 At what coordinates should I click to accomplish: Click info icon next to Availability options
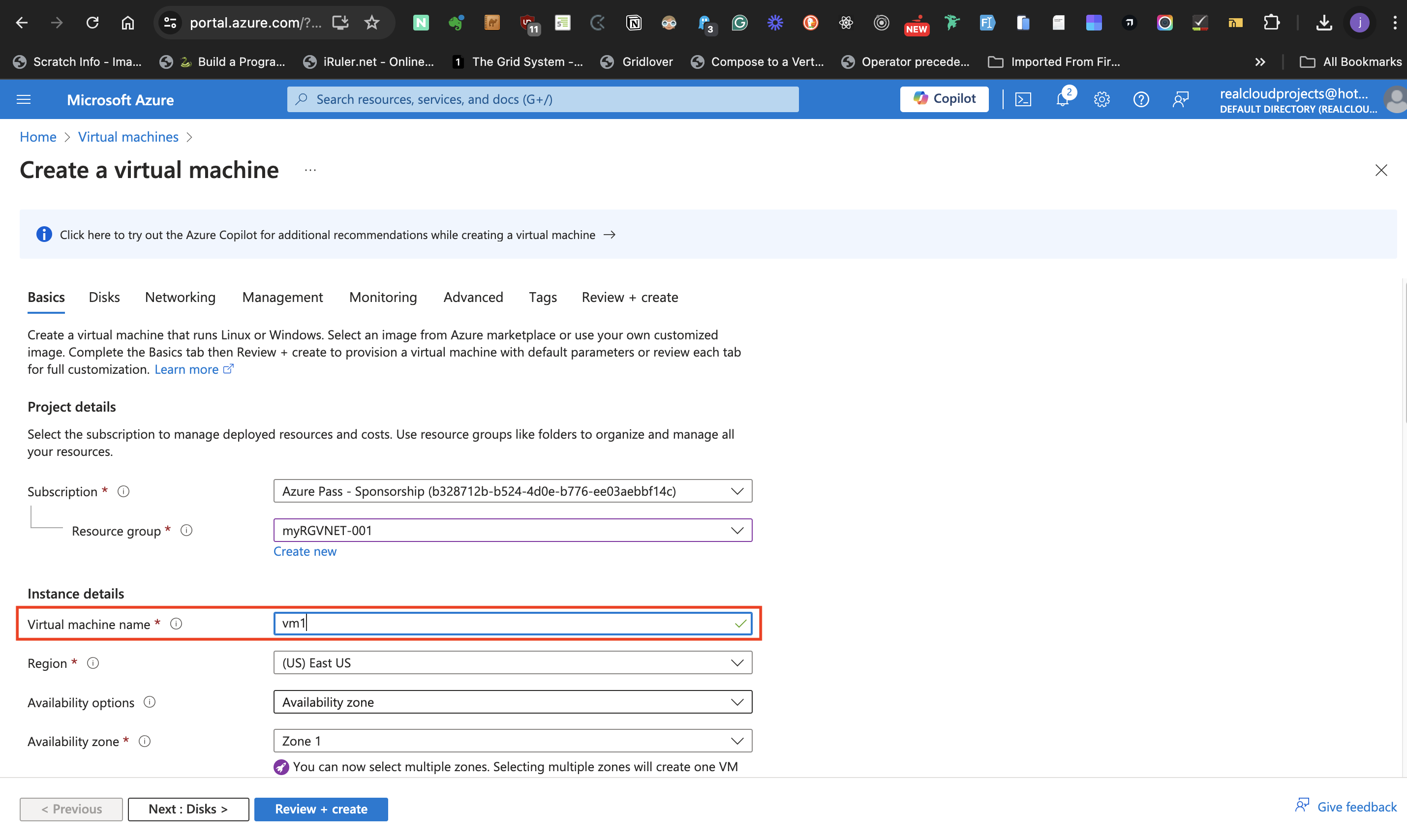pos(150,702)
